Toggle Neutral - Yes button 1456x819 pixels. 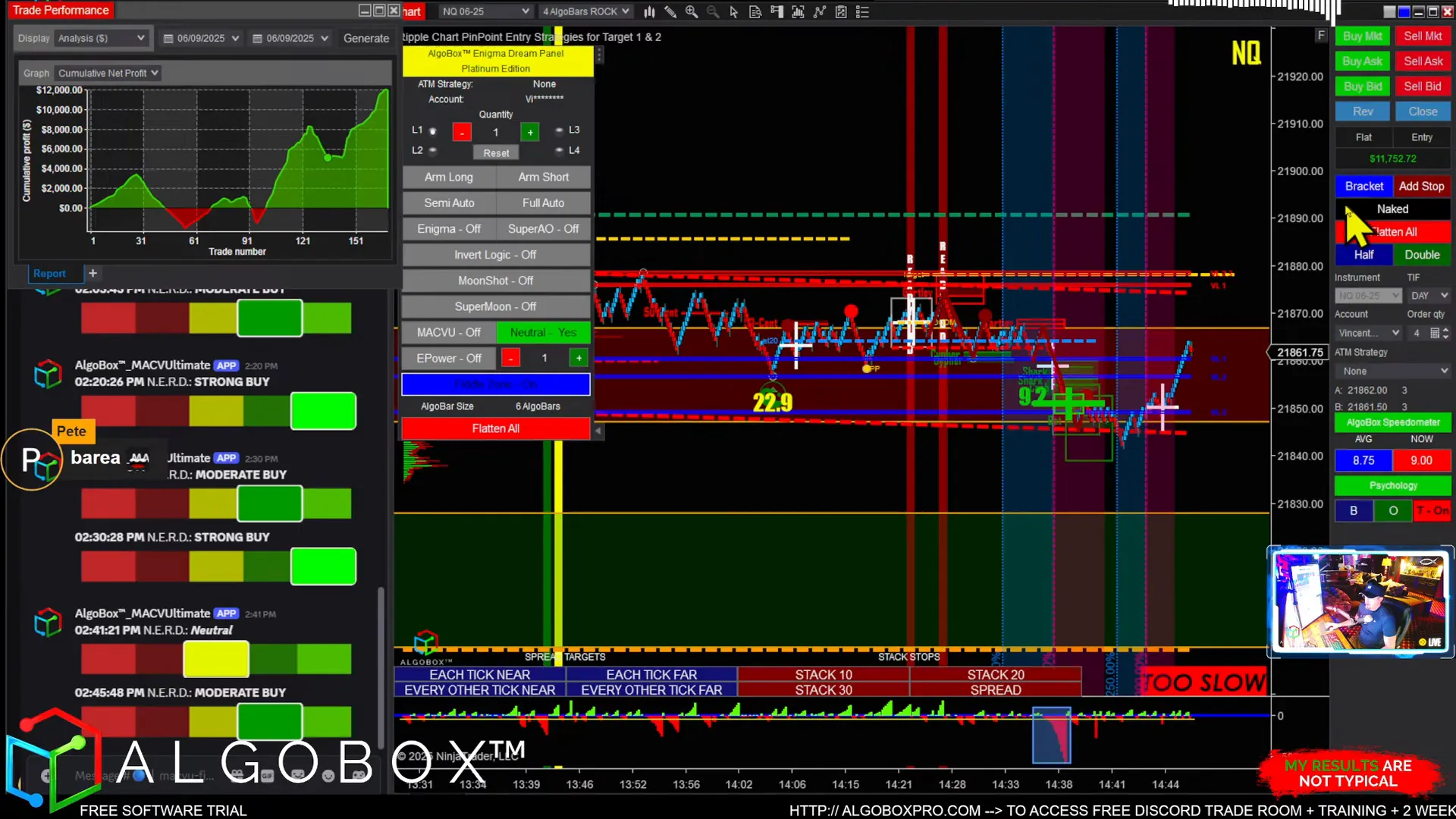coord(543,332)
